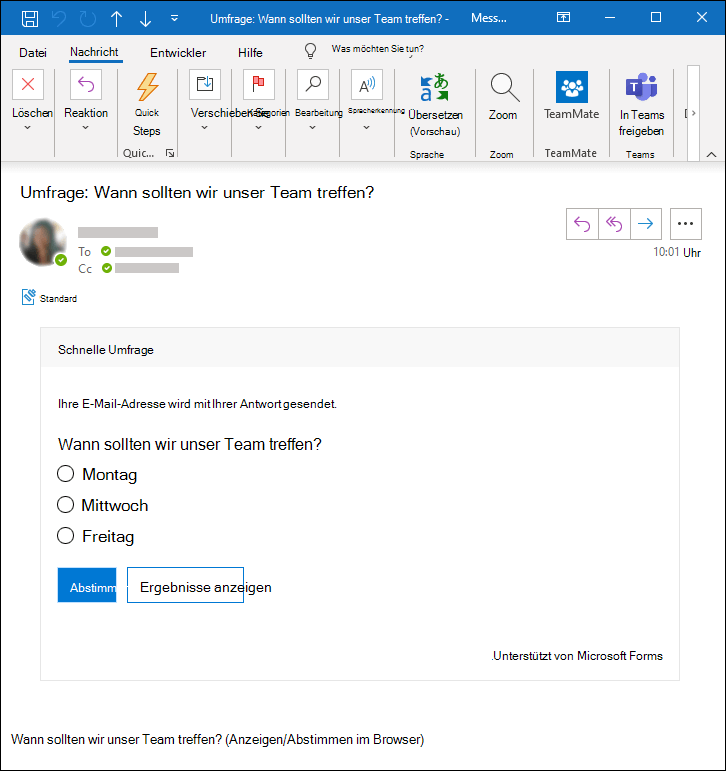Image resolution: width=726 pixels, height=771 pixels.
Task: Open Quick Access Toolbar customize dropdown
Action: click(174, 18)
